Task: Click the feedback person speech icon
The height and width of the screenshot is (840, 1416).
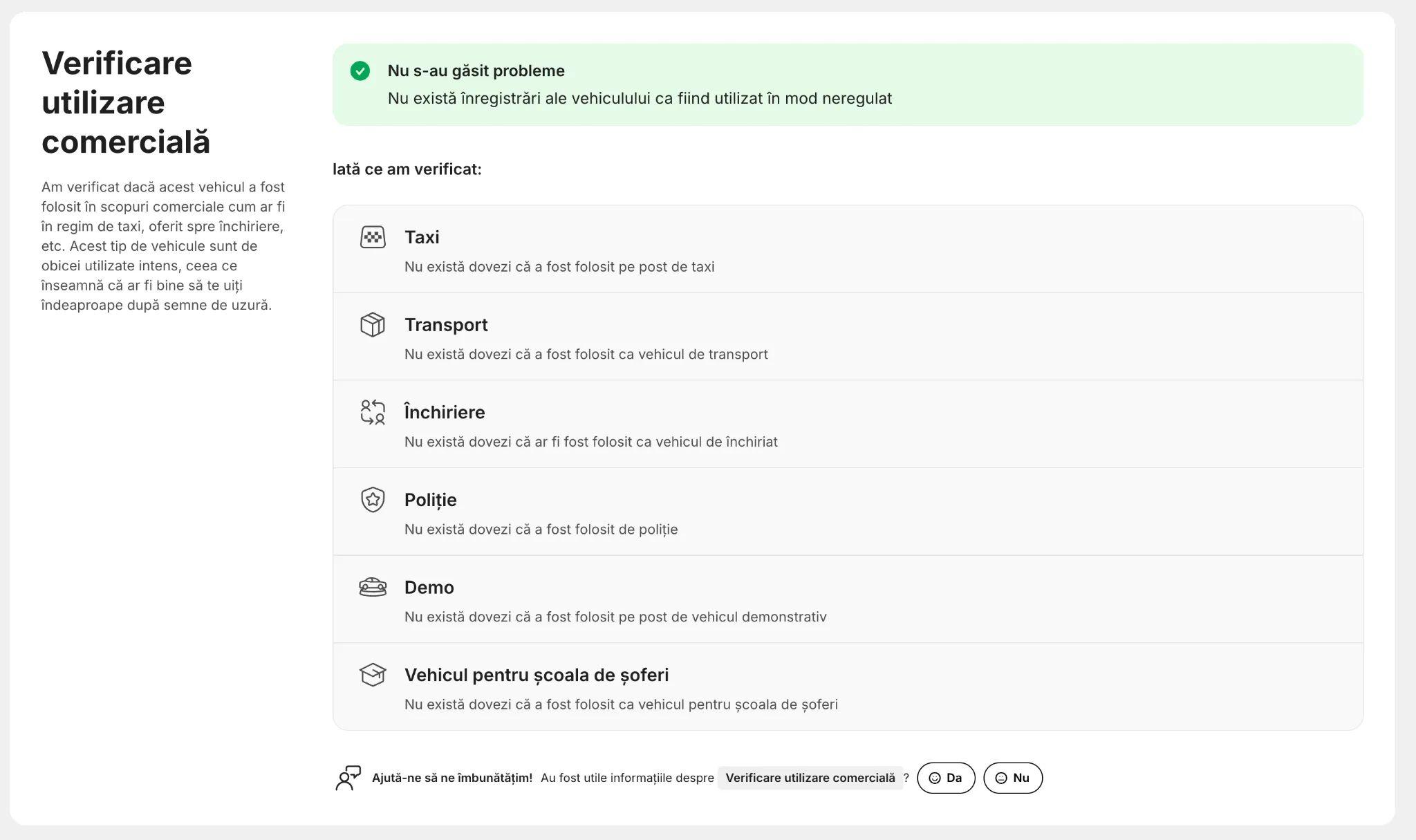Action: point(348,778)
